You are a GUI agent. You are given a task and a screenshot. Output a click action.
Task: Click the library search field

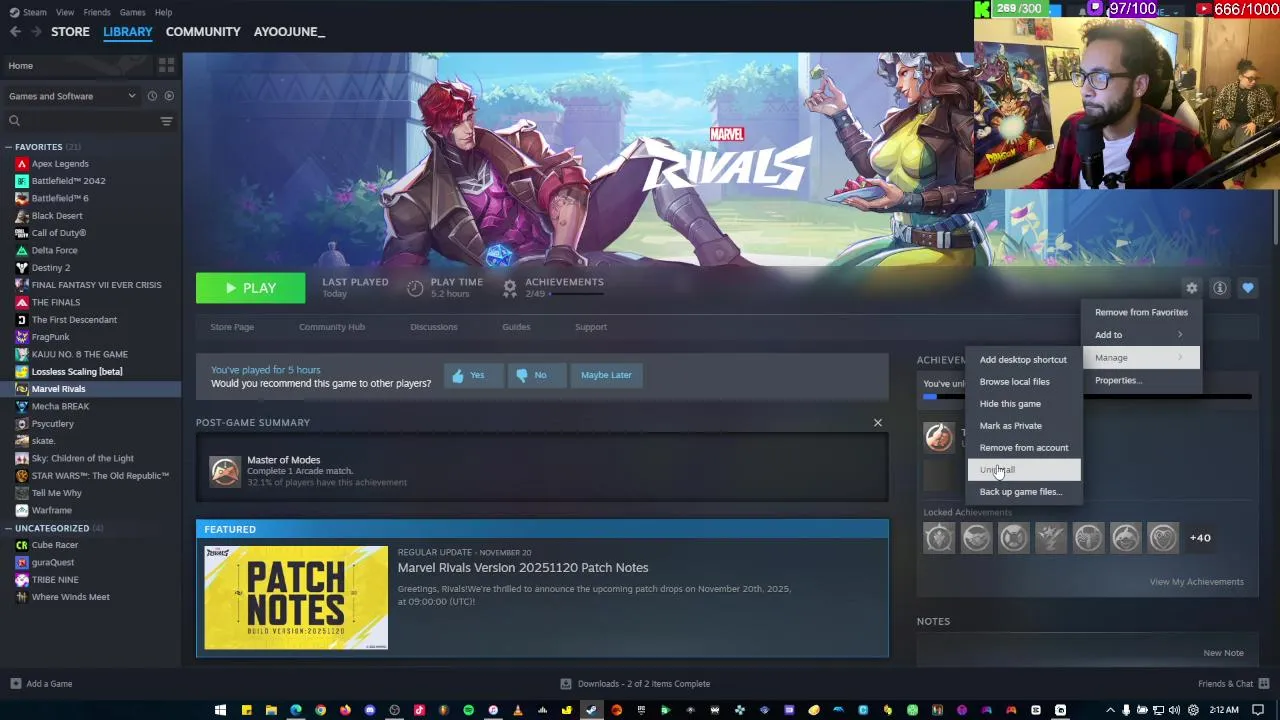coord(80,121)
